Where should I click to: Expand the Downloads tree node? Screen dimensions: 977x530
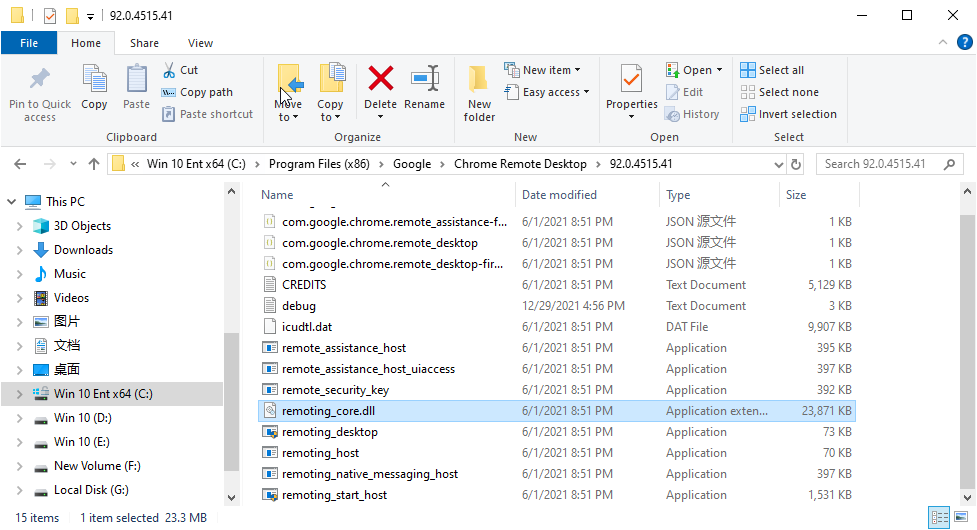pyautogui.click(x=19, y=250)
